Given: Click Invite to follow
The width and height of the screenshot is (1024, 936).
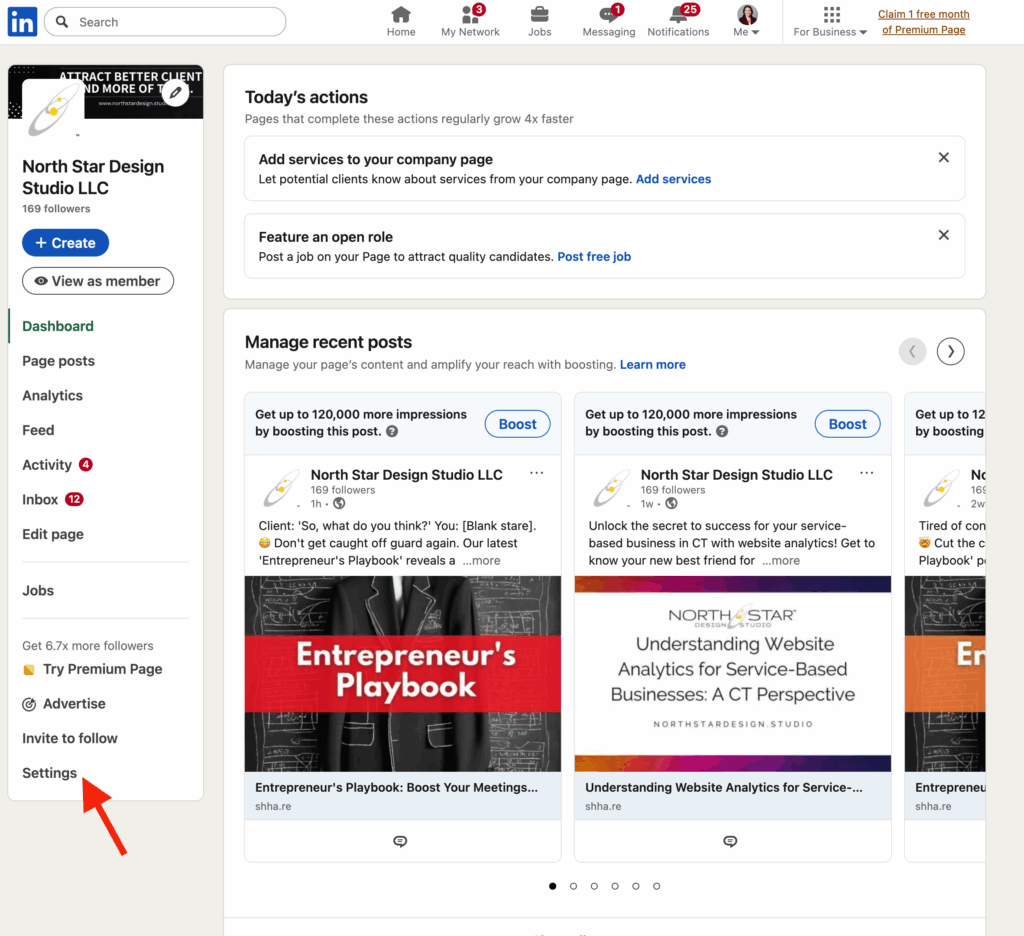Looking at the screenshot, I should pos(70,738).
